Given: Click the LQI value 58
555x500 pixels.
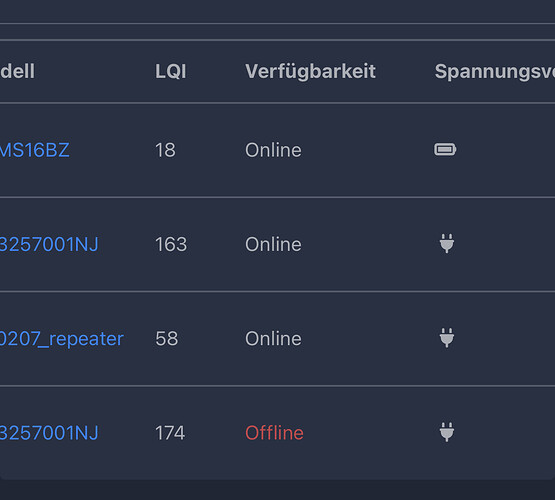Looking at the screenshot, I should coord(167,339).
